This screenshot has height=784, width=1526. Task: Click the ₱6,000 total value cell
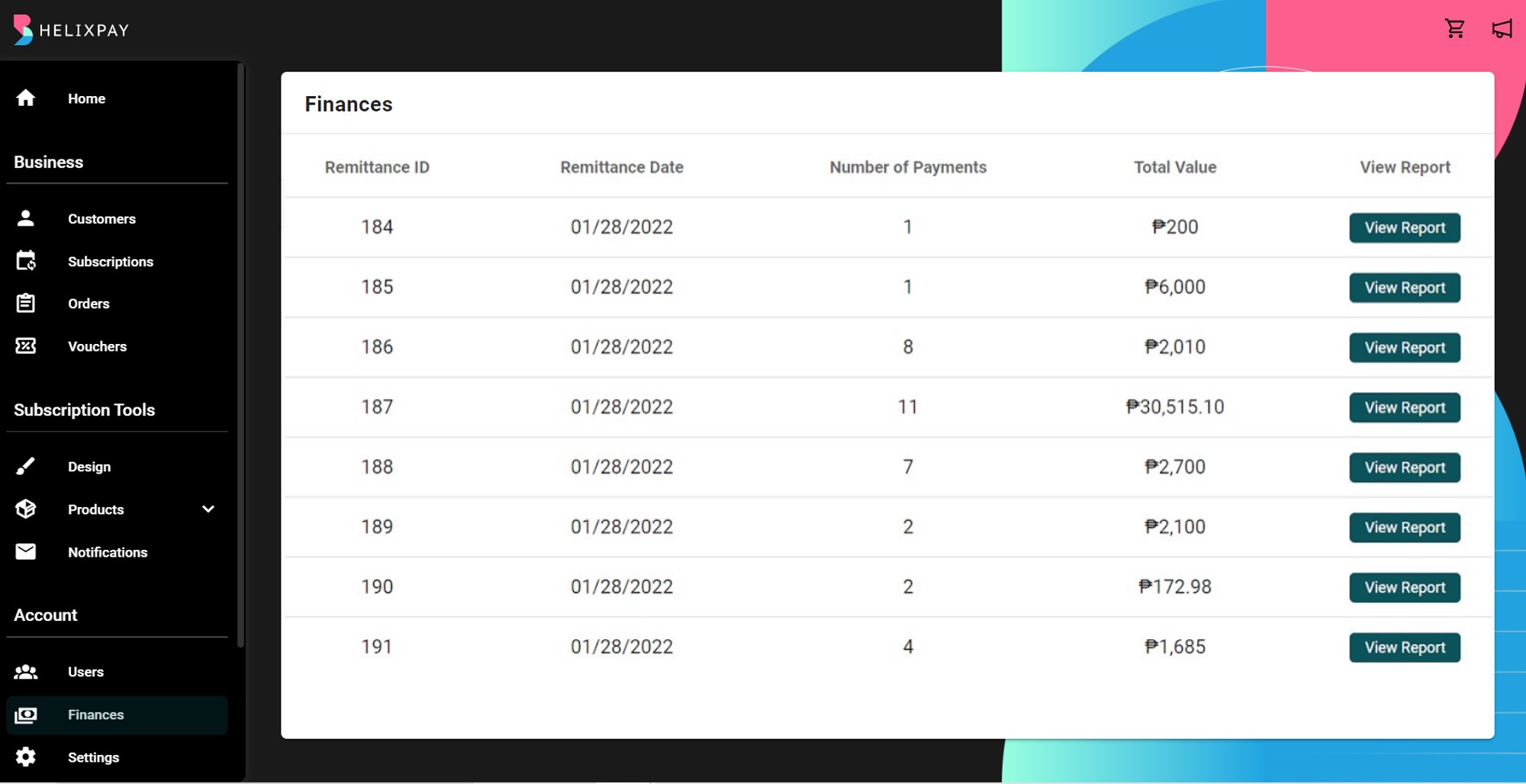pyautogui.click(x=1175, y=287)
